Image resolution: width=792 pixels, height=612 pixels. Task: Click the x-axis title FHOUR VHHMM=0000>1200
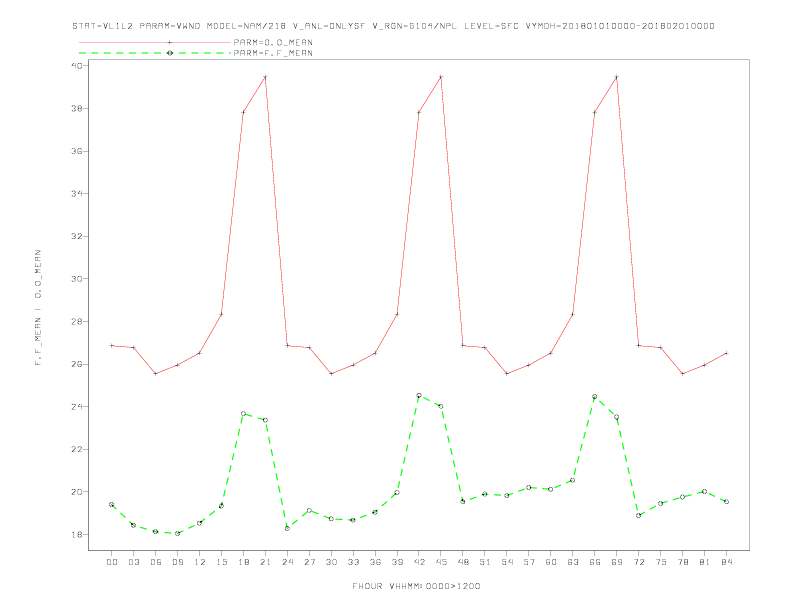tap(416, 586)
